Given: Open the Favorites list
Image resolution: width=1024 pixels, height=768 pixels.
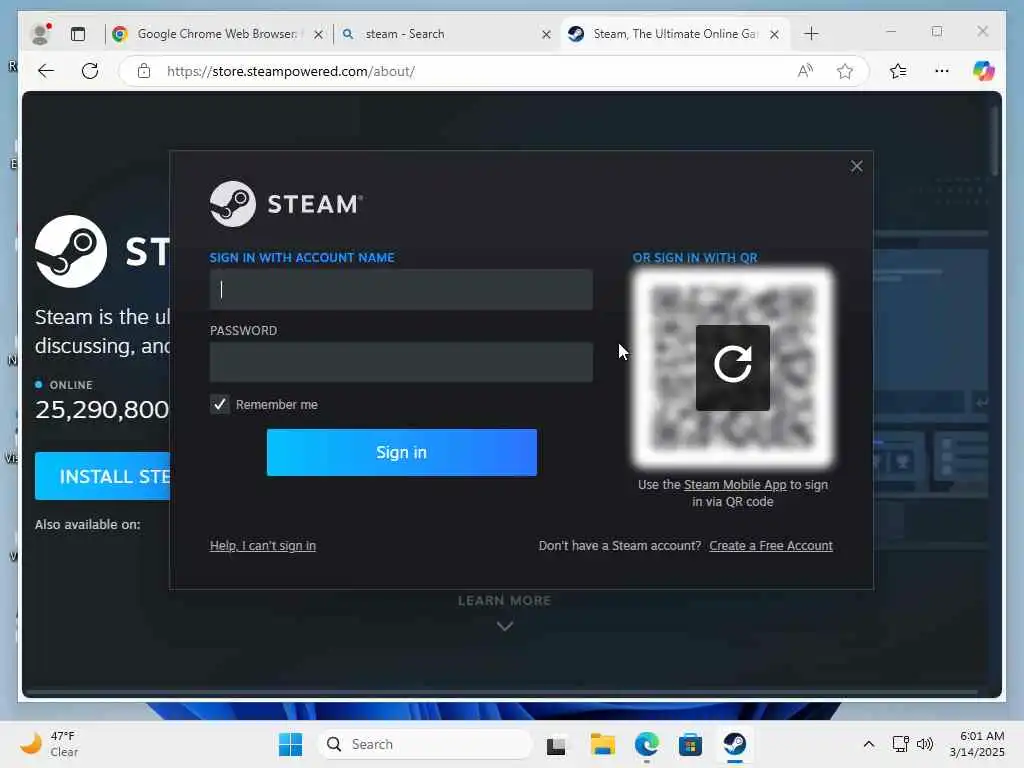Looking at the screenshot, I should click(x=898, y=71).
